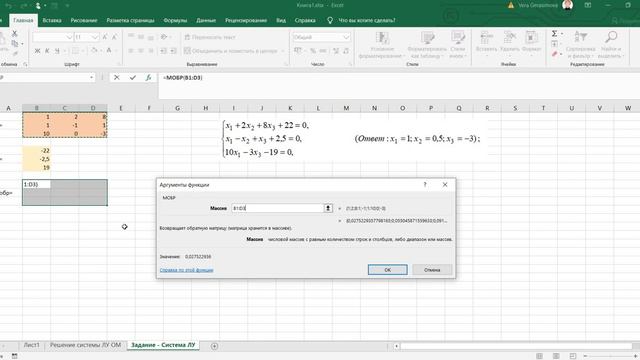The width and height of the screenshot is (640, 360).
Task: Open Conditional Formatting menu
Action: tap(382, 45)
